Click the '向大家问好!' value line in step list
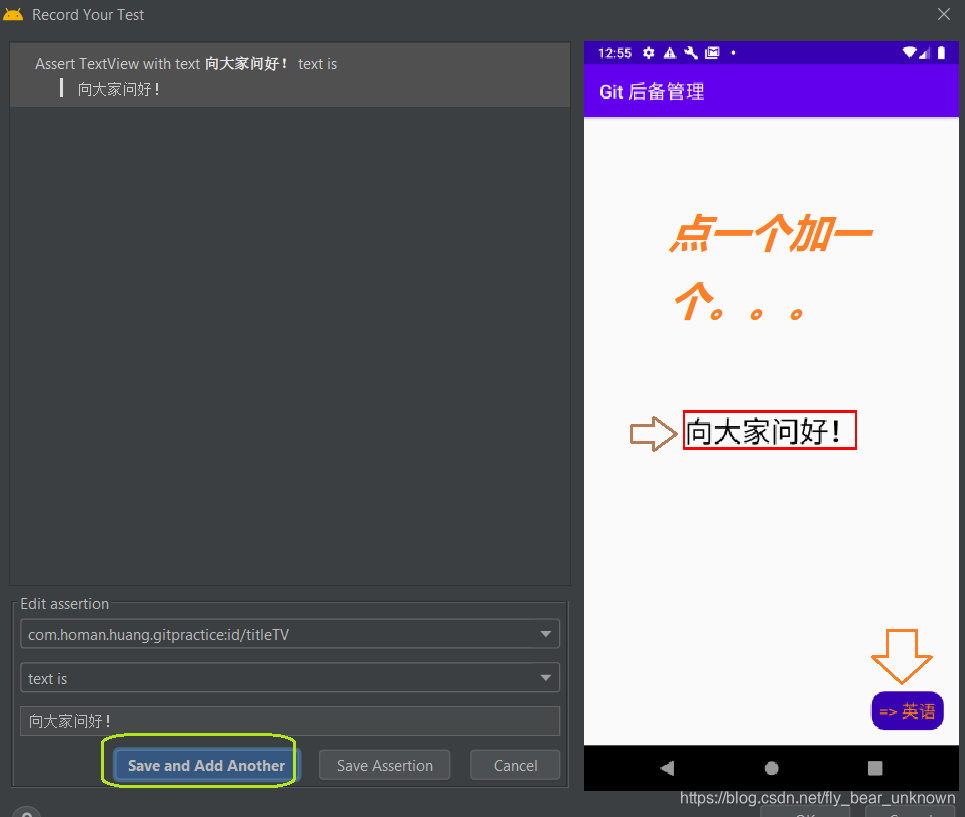 (x=119, y=89)
